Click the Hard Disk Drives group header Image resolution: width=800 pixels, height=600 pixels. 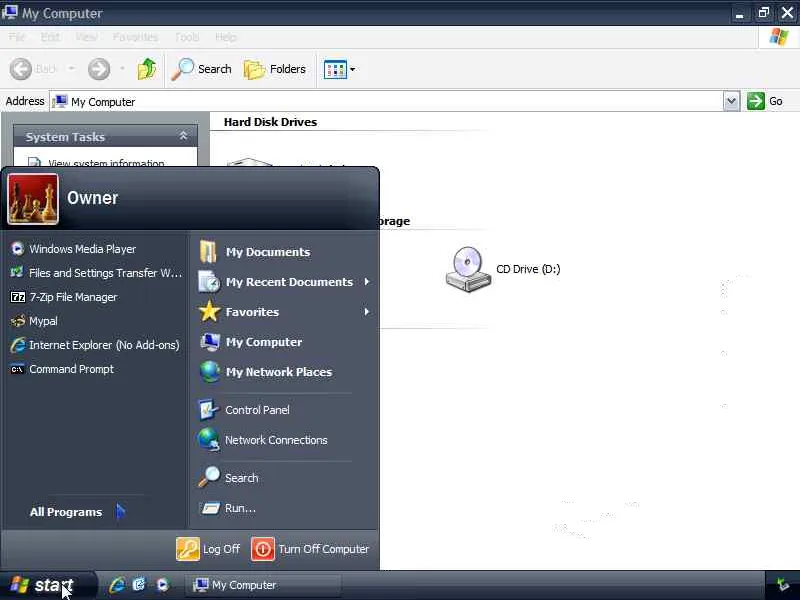[270, 122]
